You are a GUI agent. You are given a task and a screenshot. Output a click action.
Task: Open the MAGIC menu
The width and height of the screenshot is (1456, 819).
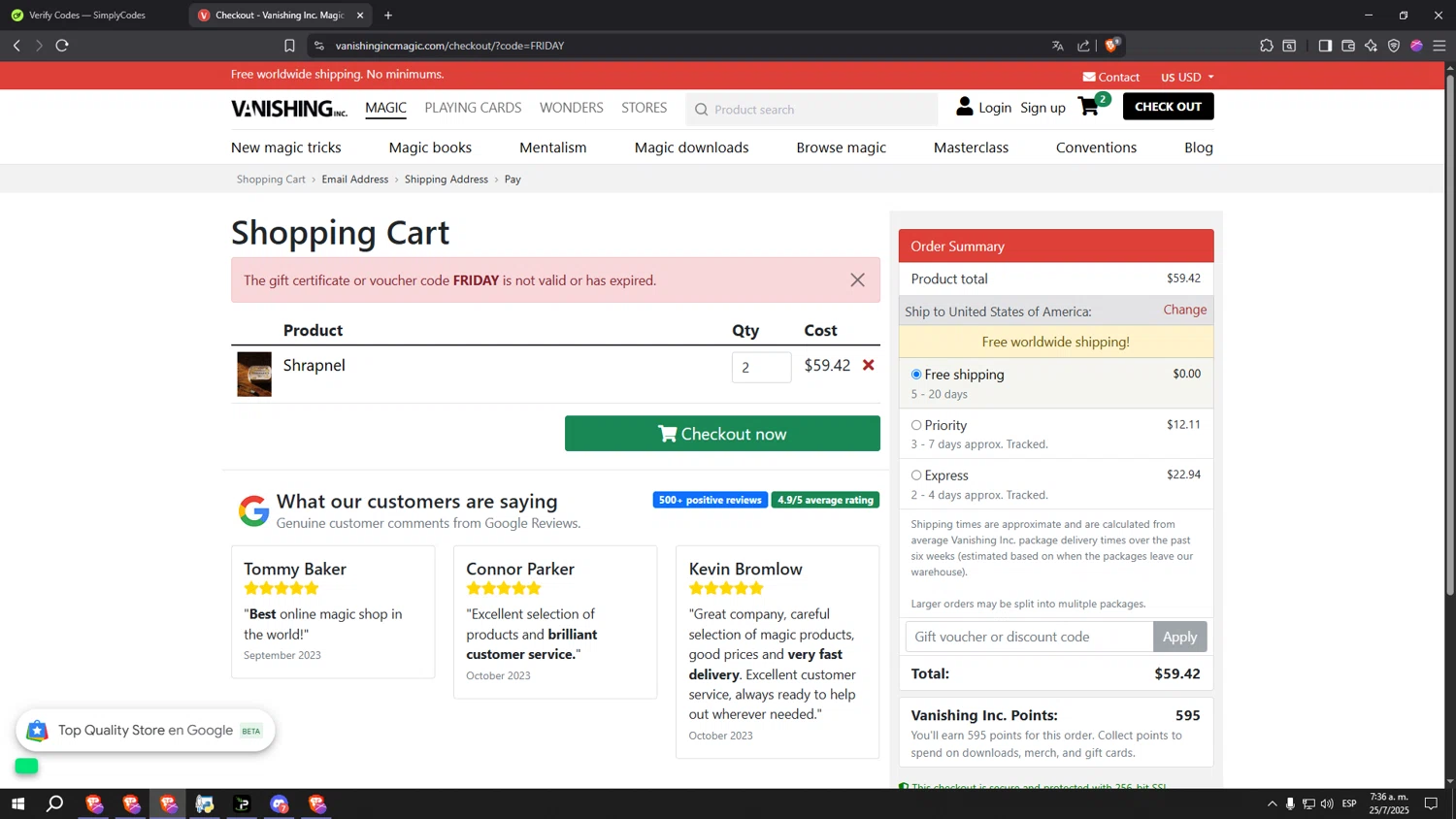pyautogui.click(x=385, y=108)
